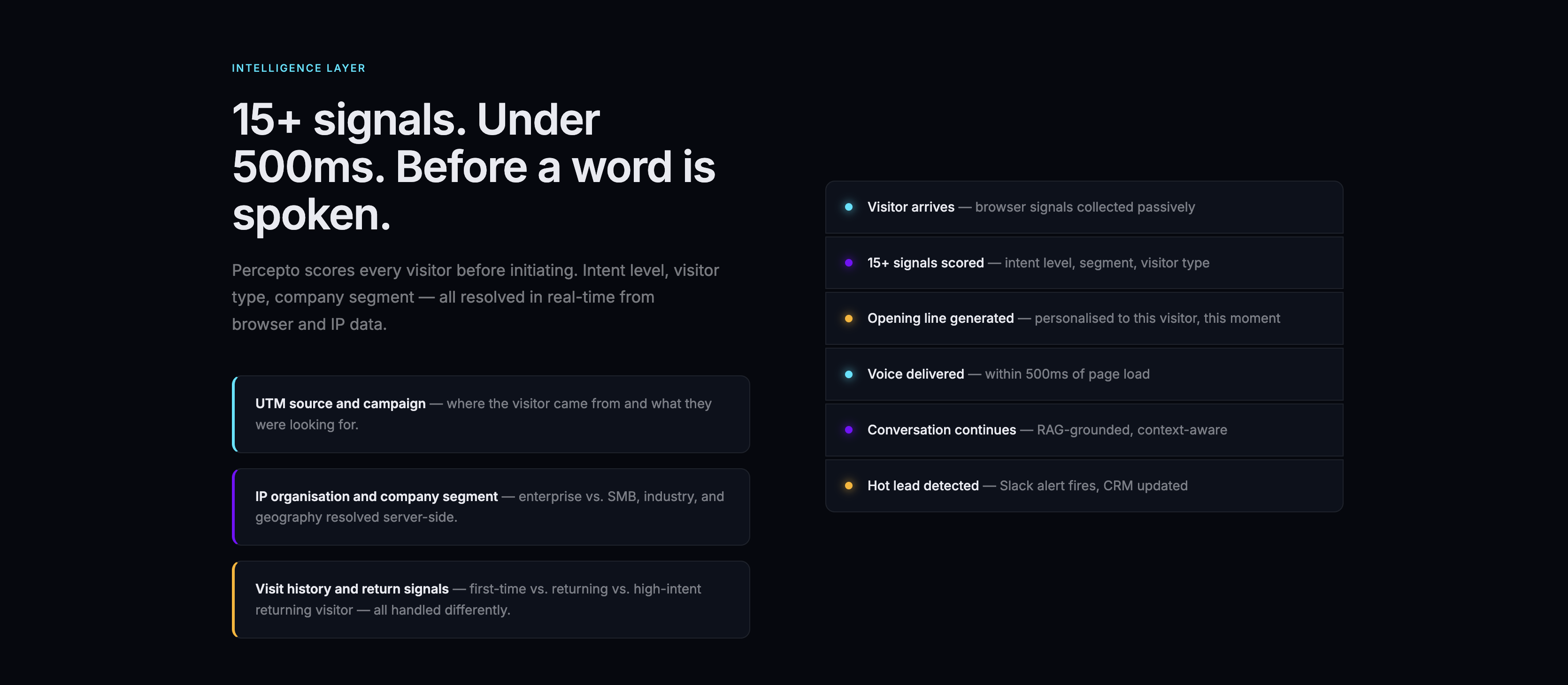This screenshot has height=685, width=1568.
Task: Click 'browser signals collected passively' description text
Action: click(1085, 207)
